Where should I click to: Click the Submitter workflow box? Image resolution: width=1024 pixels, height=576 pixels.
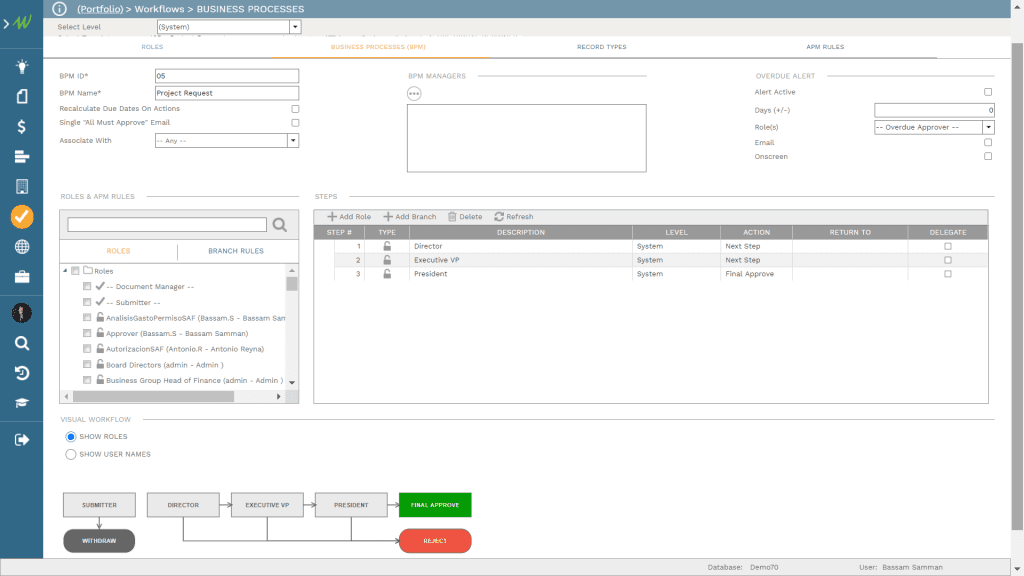tap(99, 505)
